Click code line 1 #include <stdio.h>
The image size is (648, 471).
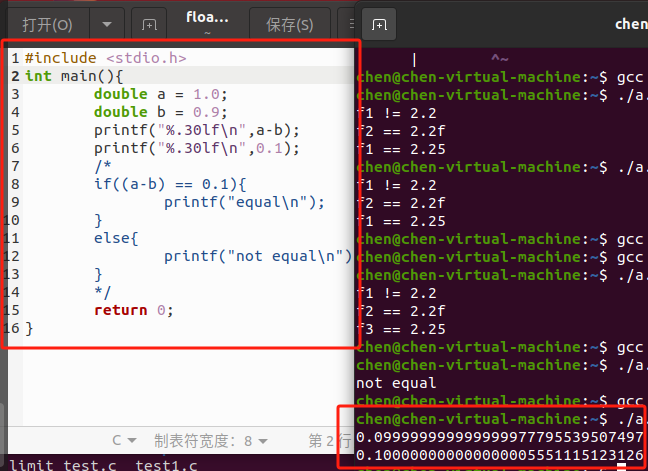[x=105, y=58]
